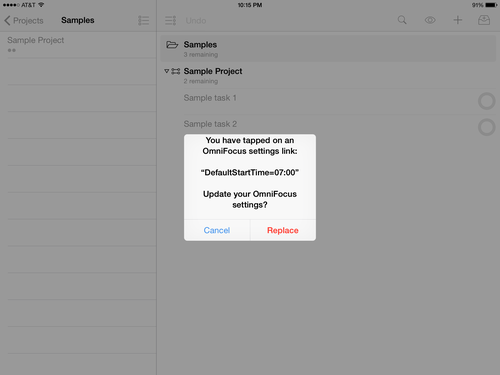
Task: Select the Samples folder header row
Action: coord(328,49)
